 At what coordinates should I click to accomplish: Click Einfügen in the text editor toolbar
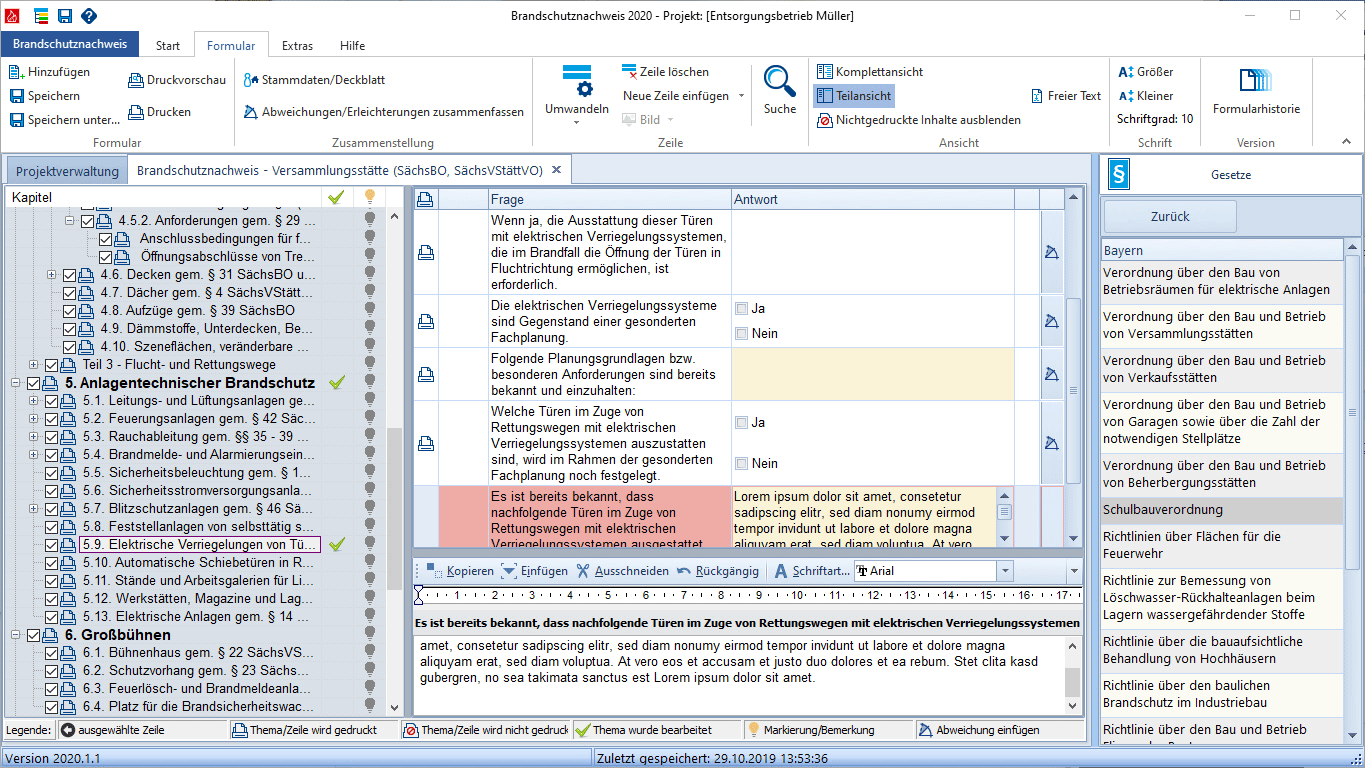535,571
